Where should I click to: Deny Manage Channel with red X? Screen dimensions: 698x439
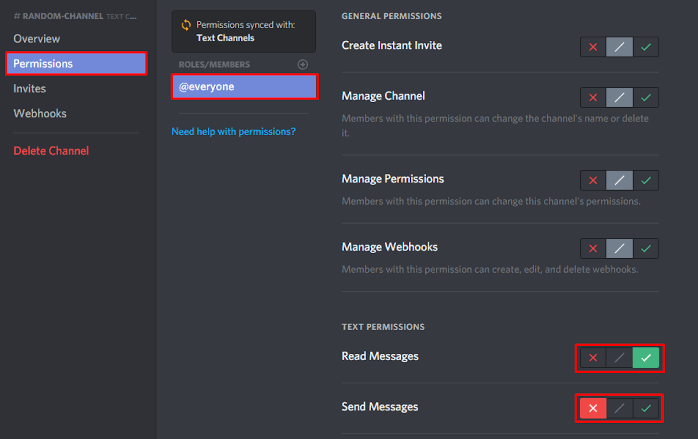pos(593,97)
